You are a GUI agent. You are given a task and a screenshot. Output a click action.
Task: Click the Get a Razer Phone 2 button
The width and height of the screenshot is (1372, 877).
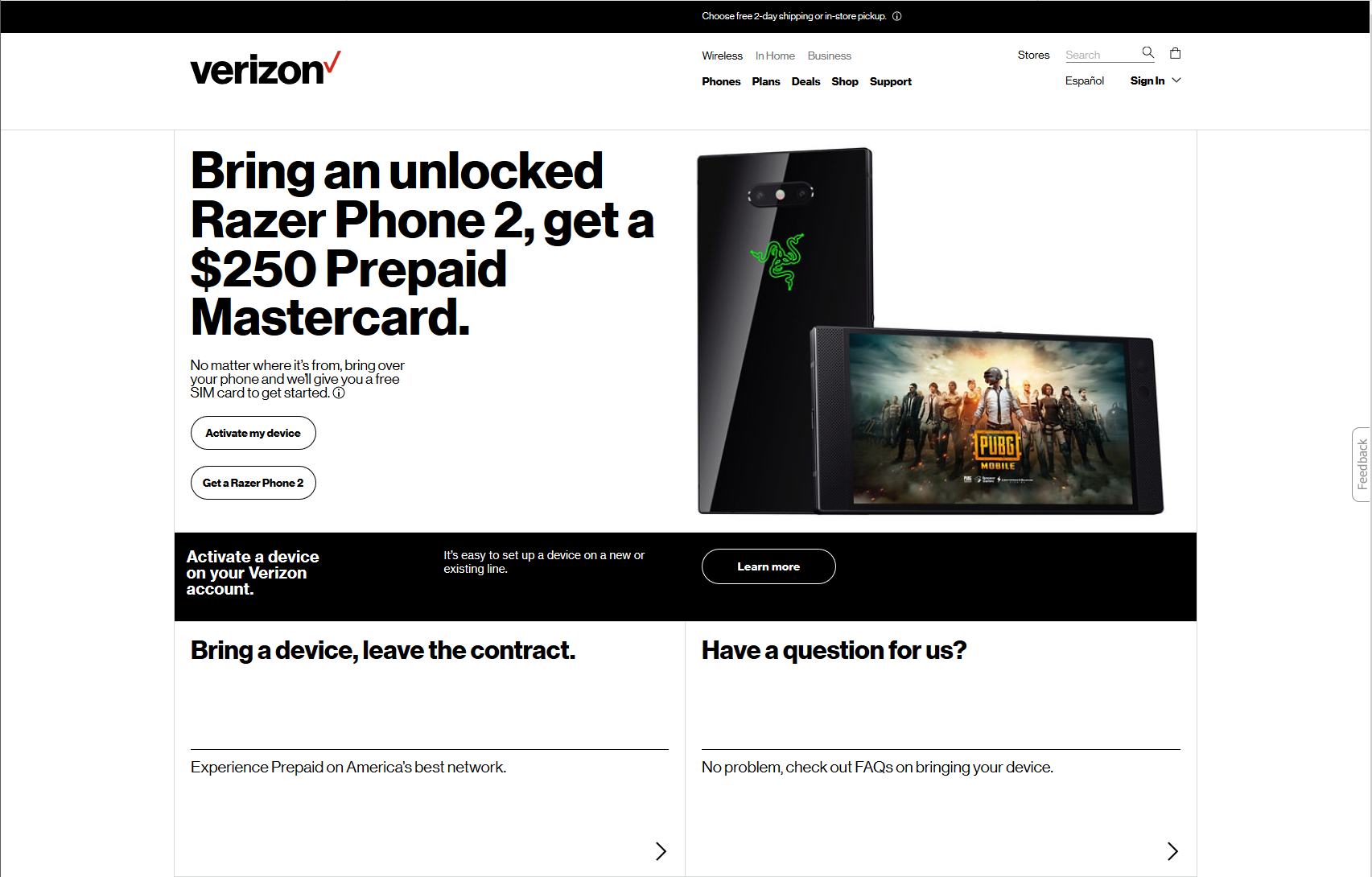[x=253, y=483]
